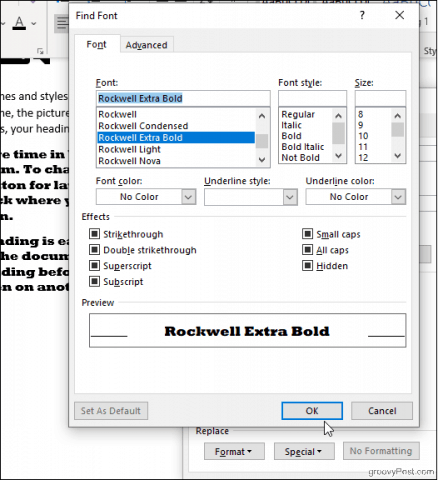Click font list scroll up arrow
Image resolution: width=438 pixels, height=480 pixels.
[x=262, y=116]
